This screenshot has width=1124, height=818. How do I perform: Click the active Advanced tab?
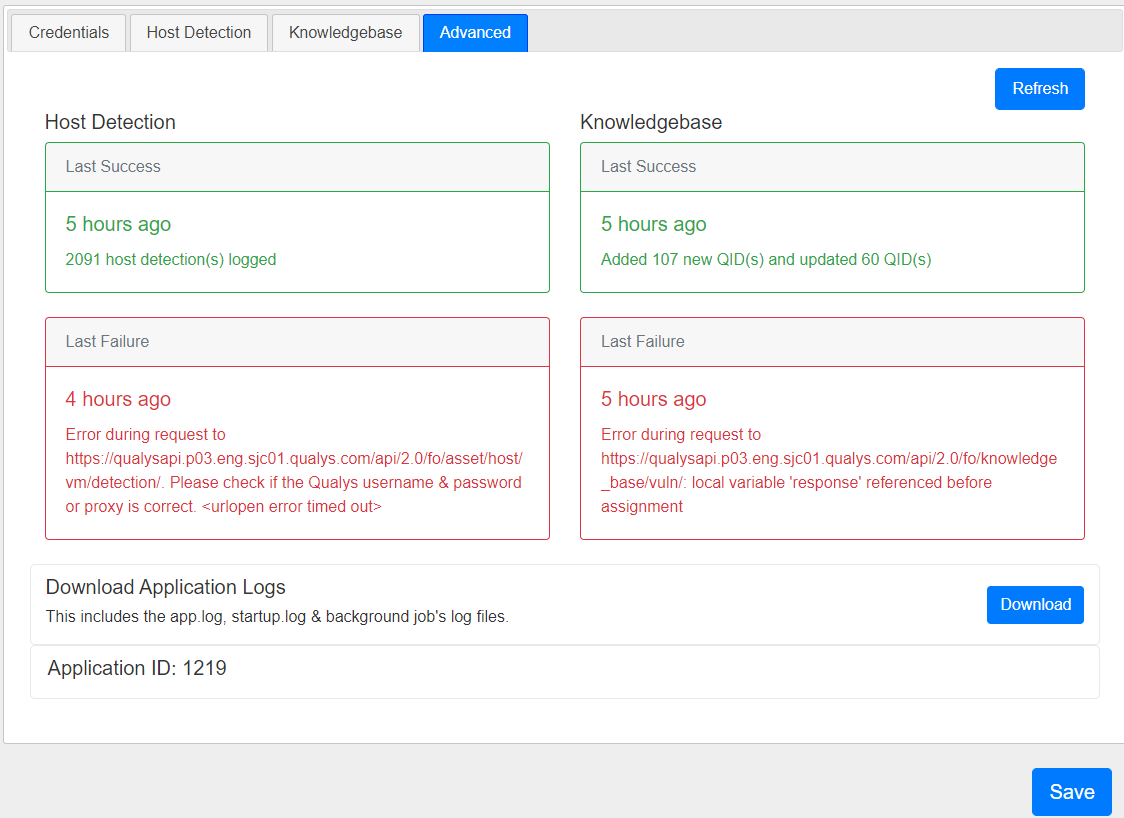(475, 32)
